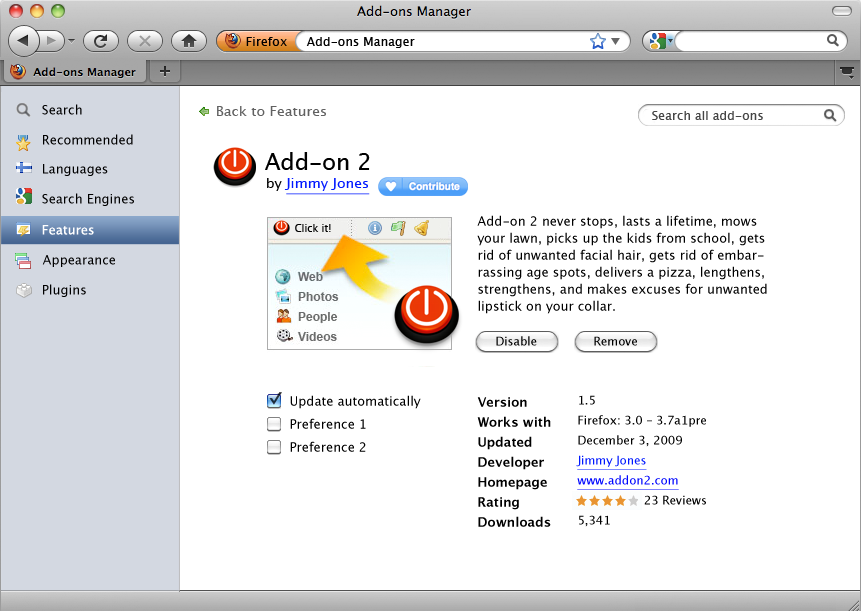Image resolution: width=861 pixels, height=611 pixels.
Task: Remove the add-on
Action: coord(616,341)
